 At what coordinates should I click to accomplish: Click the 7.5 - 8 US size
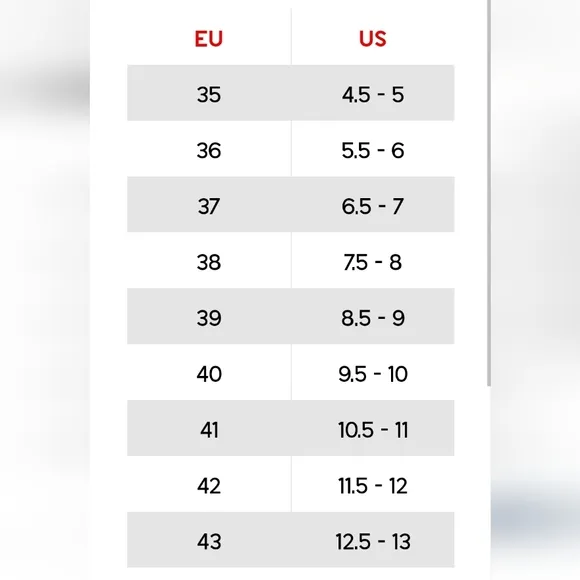pos(372,262)
